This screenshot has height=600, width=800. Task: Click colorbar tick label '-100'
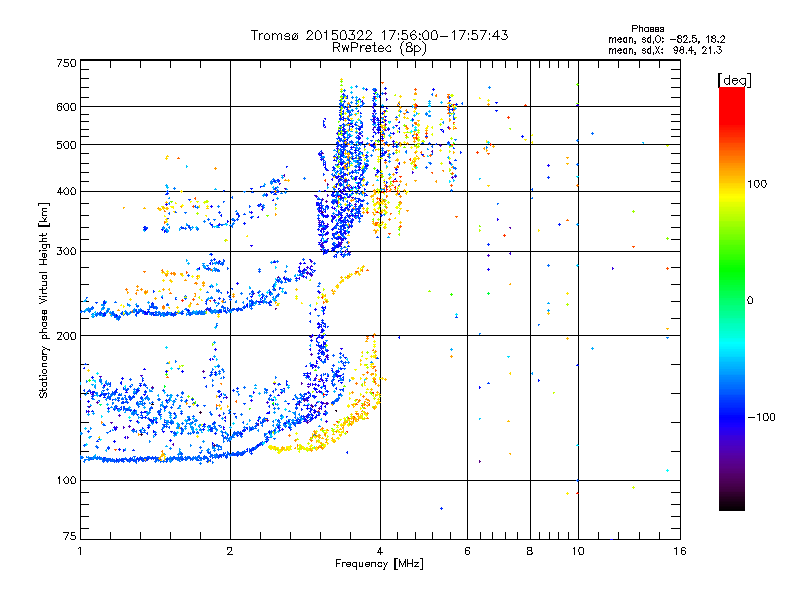(x=762, y=417)
